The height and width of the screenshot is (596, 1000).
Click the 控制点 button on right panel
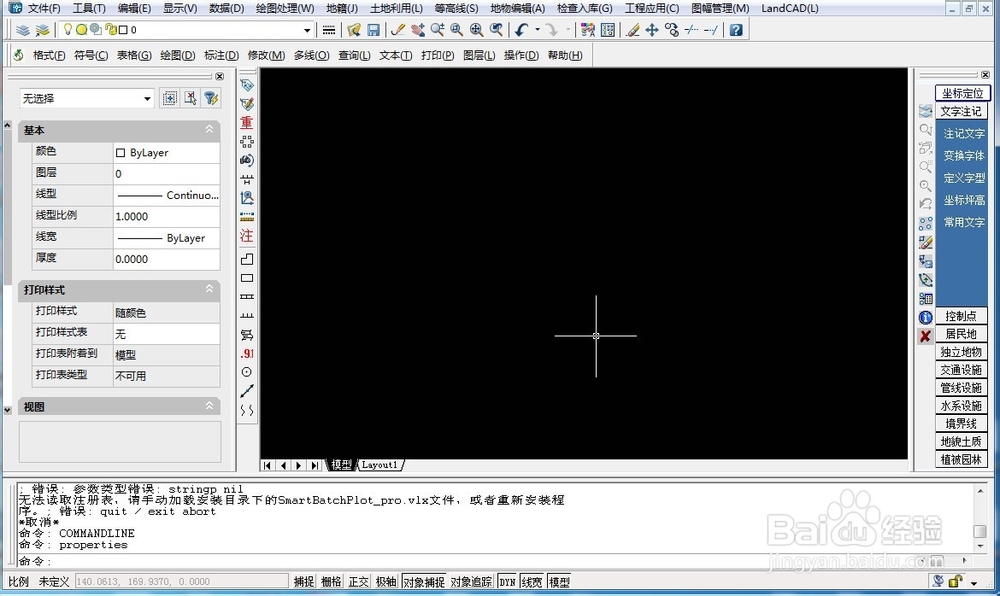[x=961, y=316]
